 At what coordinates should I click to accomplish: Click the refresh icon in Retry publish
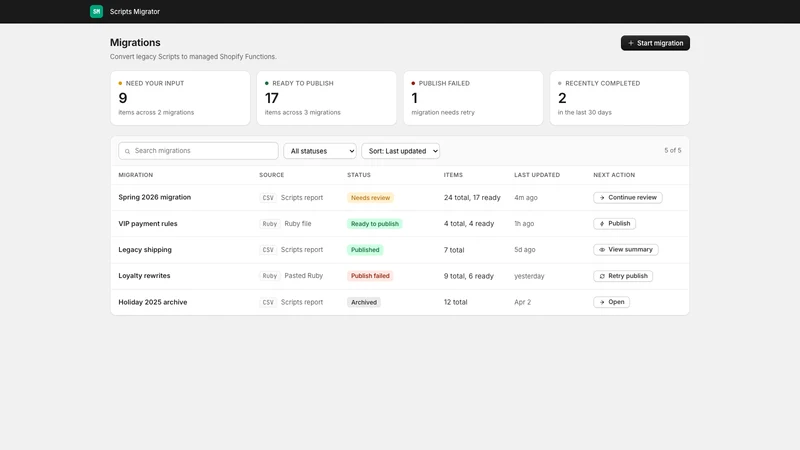coord(602,276)
